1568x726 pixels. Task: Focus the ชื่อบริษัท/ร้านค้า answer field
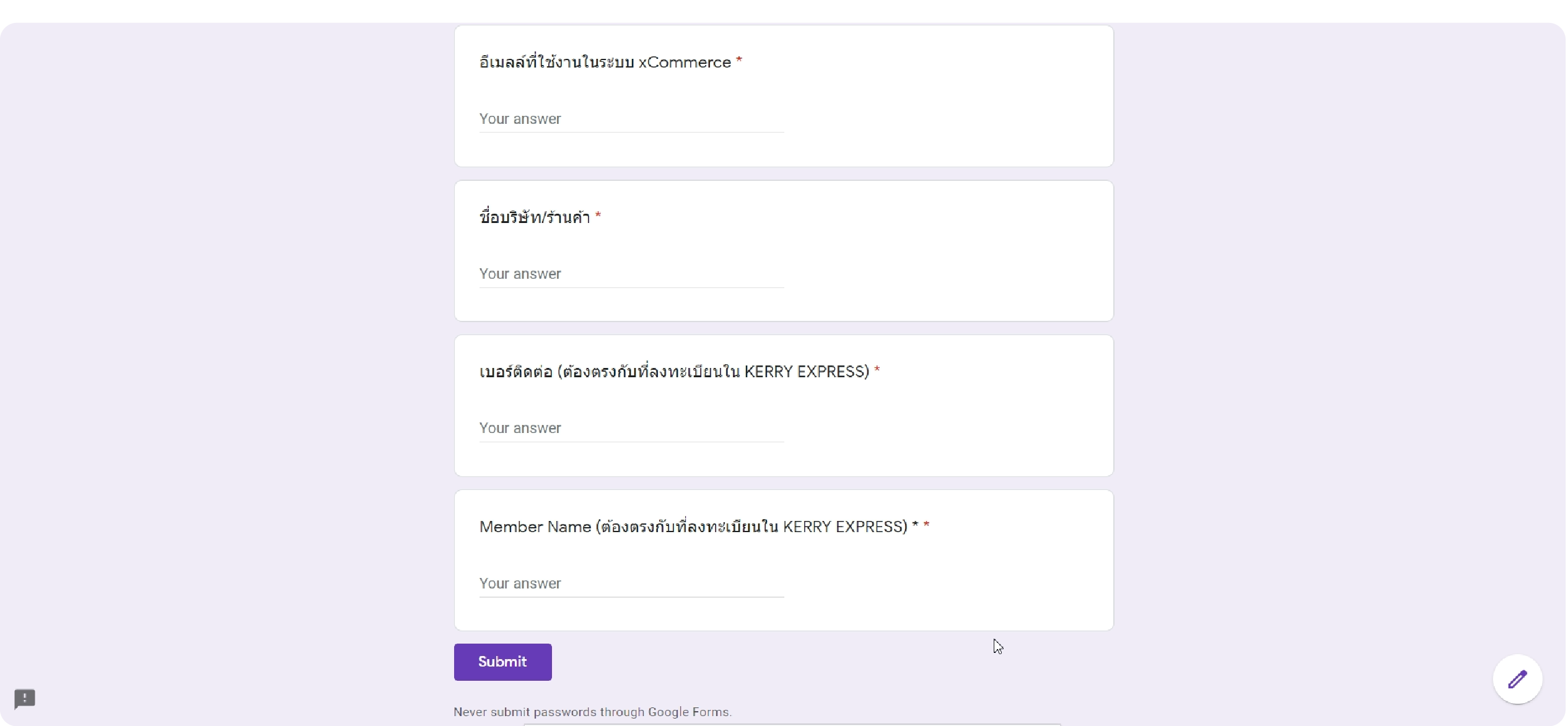(631, 274)
